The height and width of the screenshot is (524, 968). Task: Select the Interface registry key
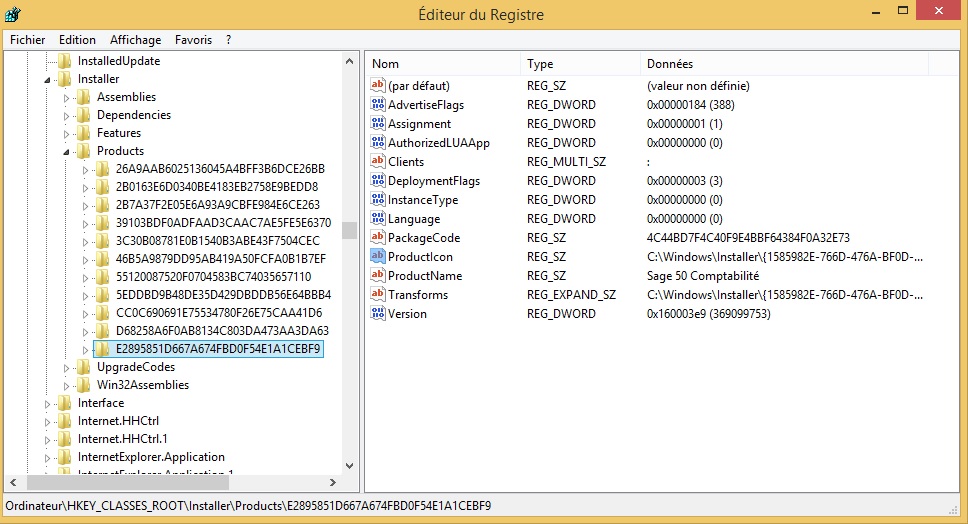(100, 403)
